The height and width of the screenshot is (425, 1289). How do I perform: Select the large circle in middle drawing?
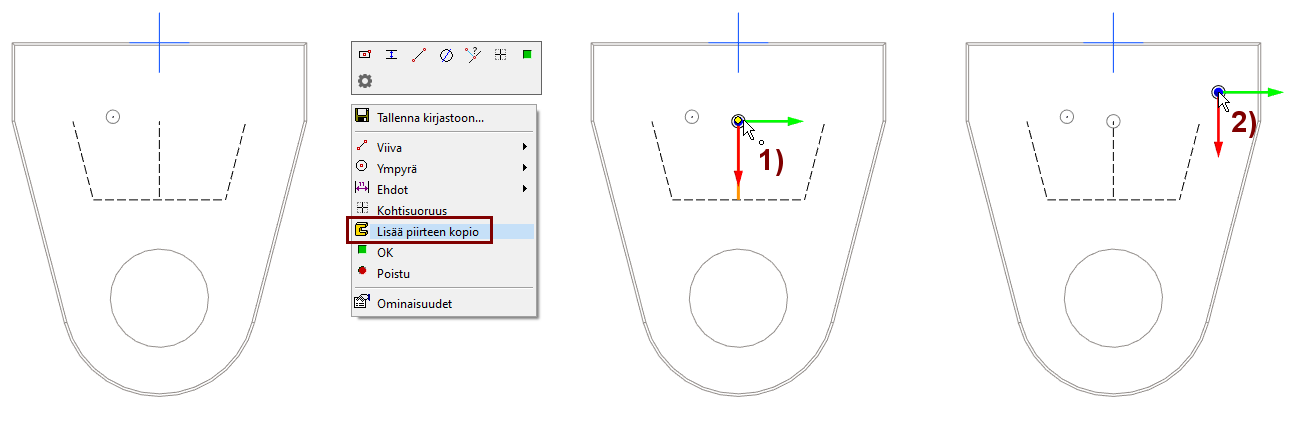pos(739,297)
